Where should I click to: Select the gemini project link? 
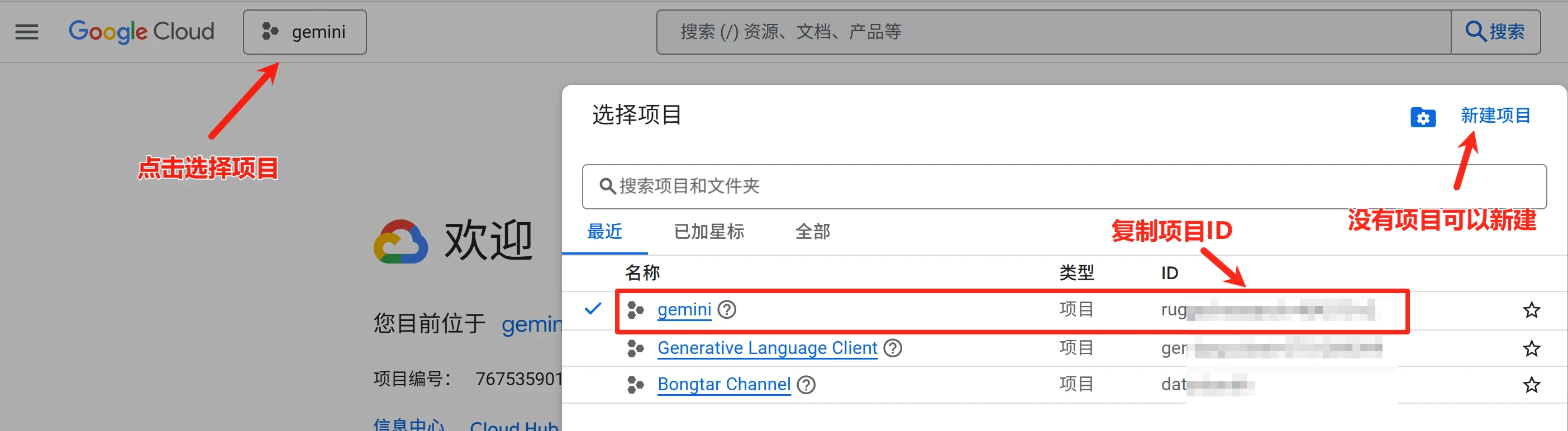pos(684,310)
